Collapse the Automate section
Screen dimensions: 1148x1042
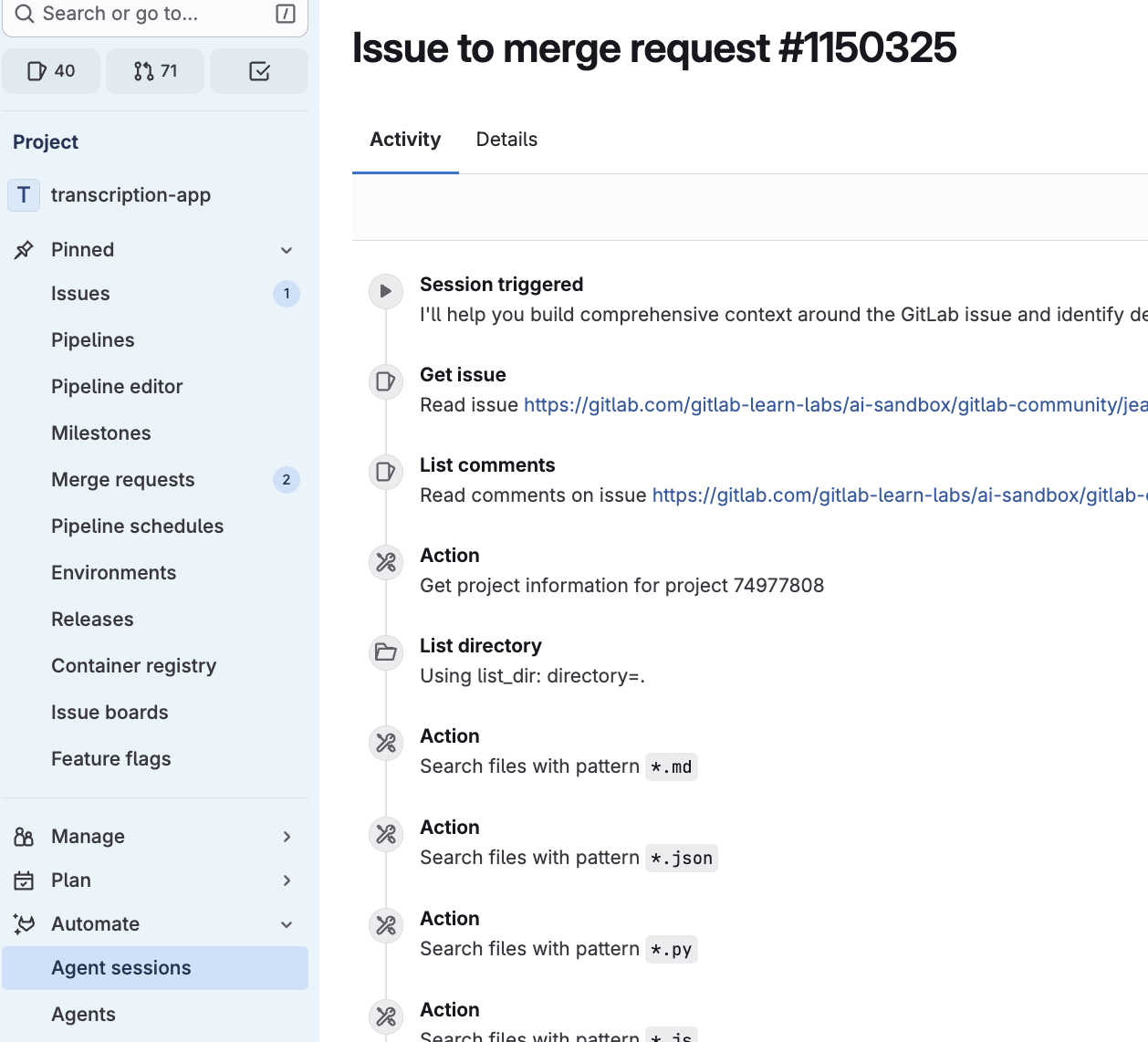287,924
